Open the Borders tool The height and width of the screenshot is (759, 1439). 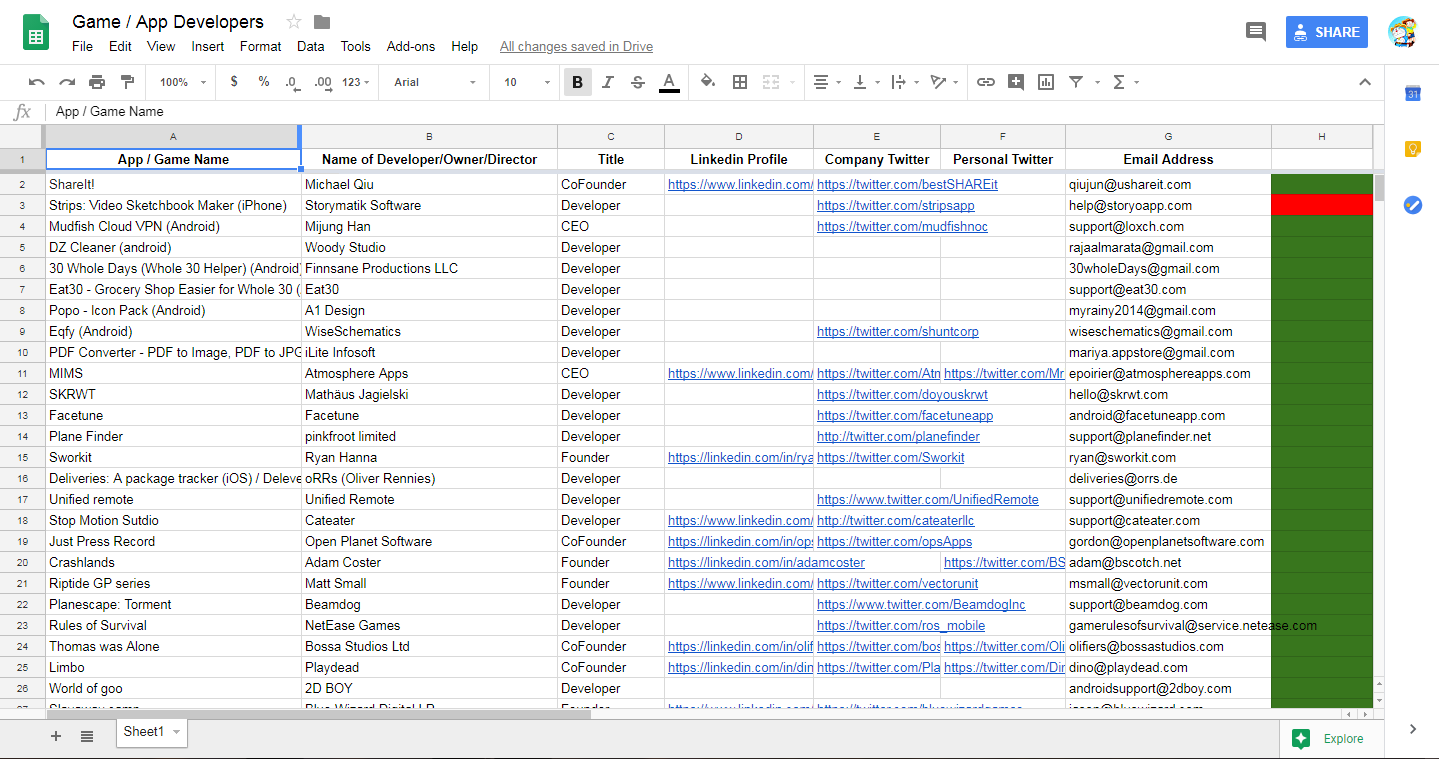740,82
